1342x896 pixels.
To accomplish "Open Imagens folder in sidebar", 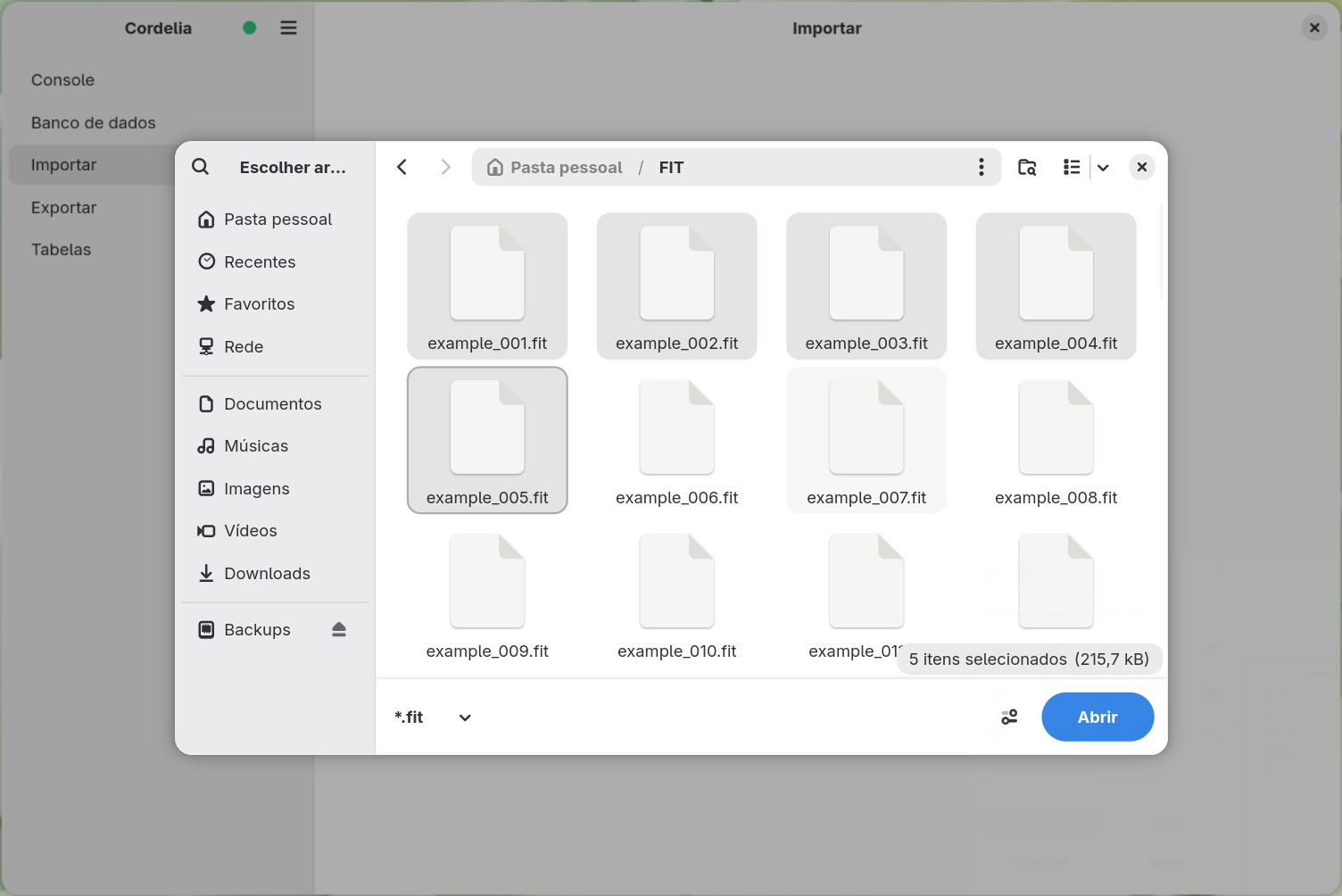I will (276, 488).
